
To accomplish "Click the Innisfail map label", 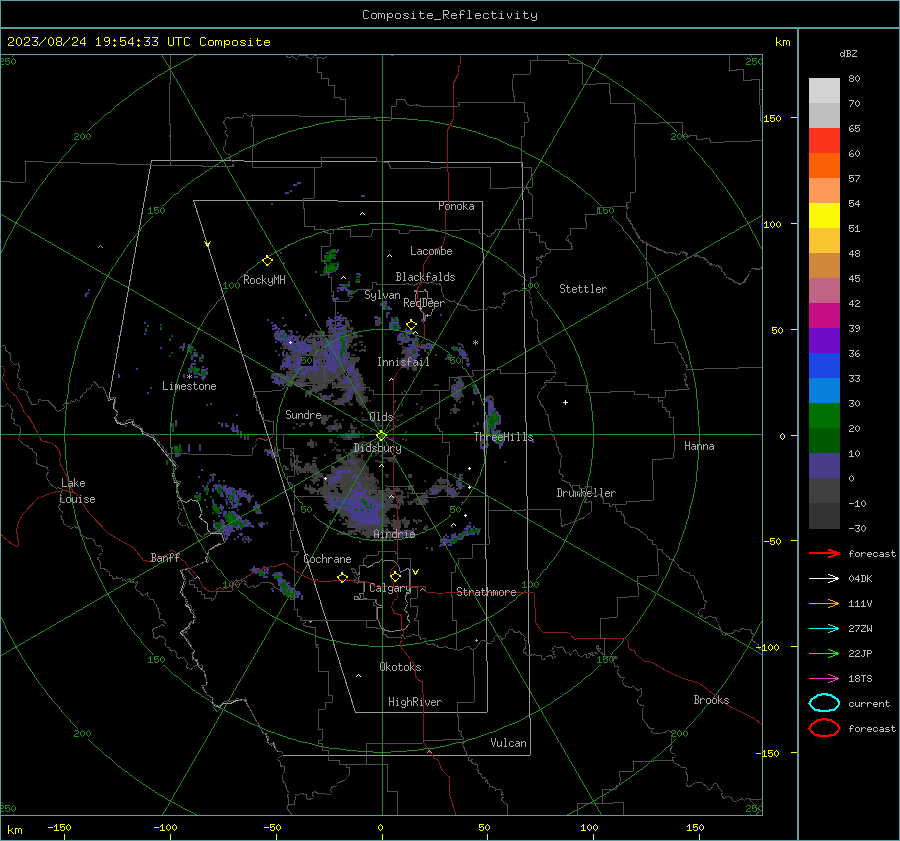I will click(x=403, y=362).
